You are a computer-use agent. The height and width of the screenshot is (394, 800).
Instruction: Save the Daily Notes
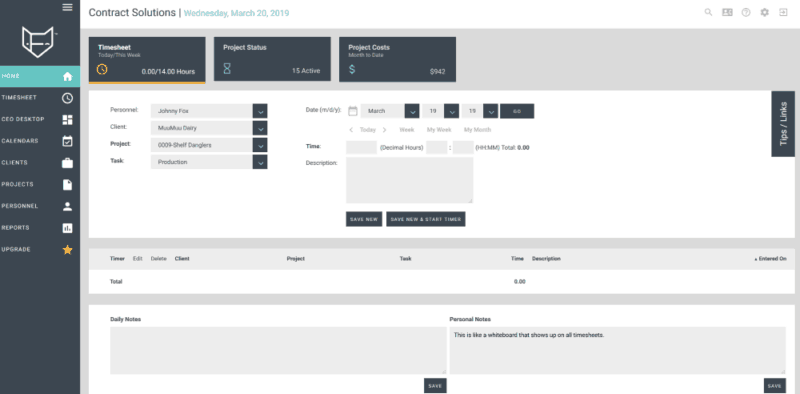click(435, 386)
